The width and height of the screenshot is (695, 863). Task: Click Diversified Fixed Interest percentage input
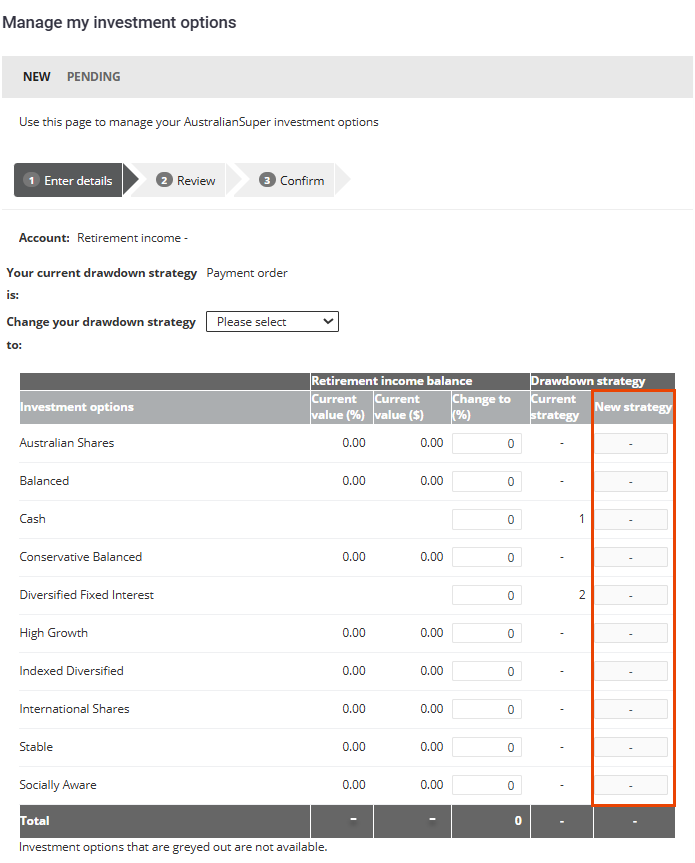click(487, 596)
